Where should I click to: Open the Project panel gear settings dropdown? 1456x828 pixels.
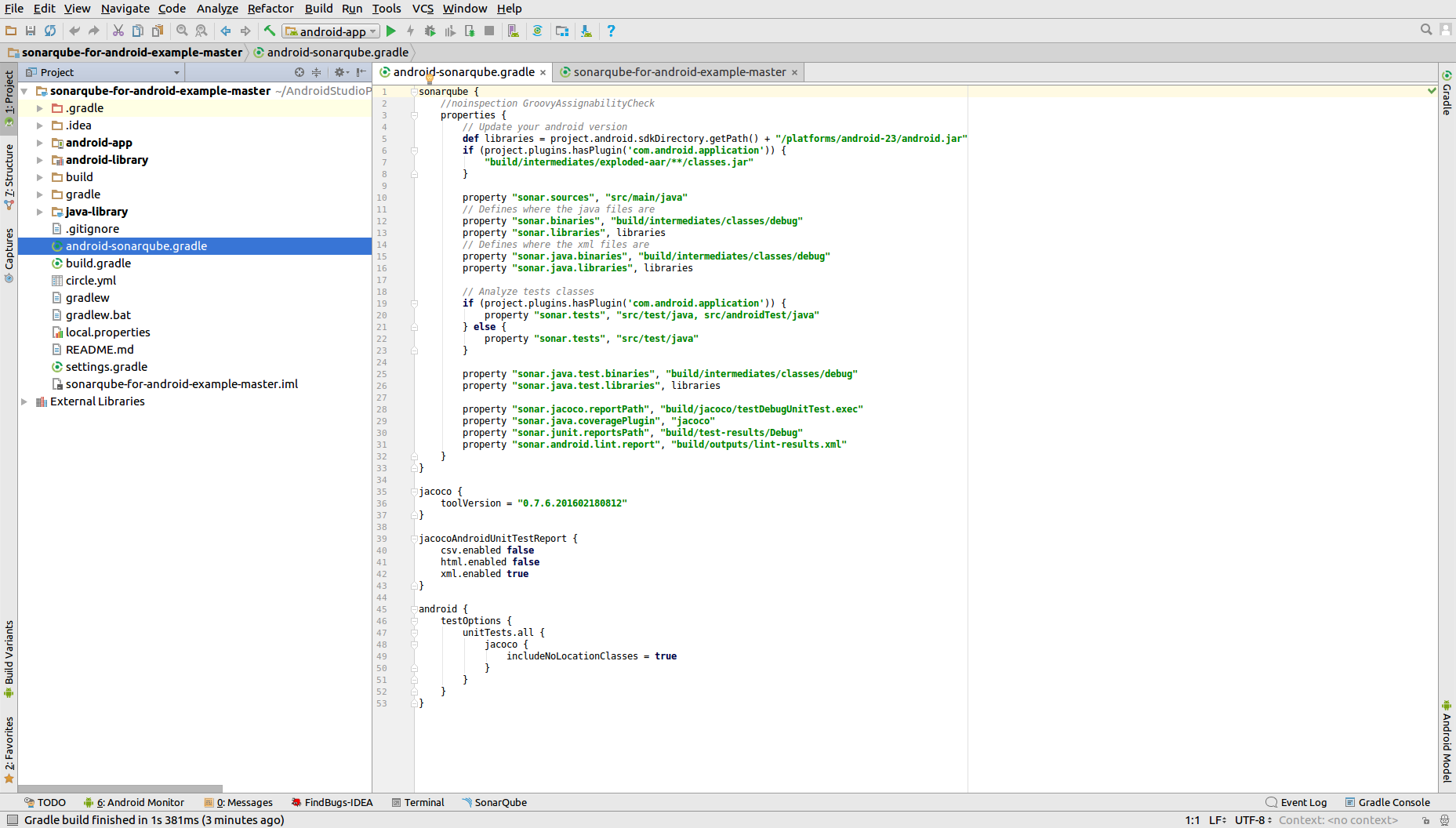click(341, 72)
